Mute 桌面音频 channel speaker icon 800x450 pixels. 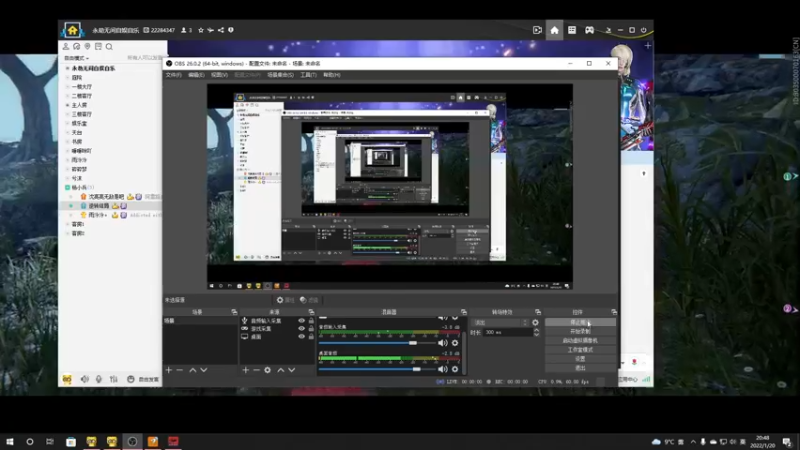[442, 369]
